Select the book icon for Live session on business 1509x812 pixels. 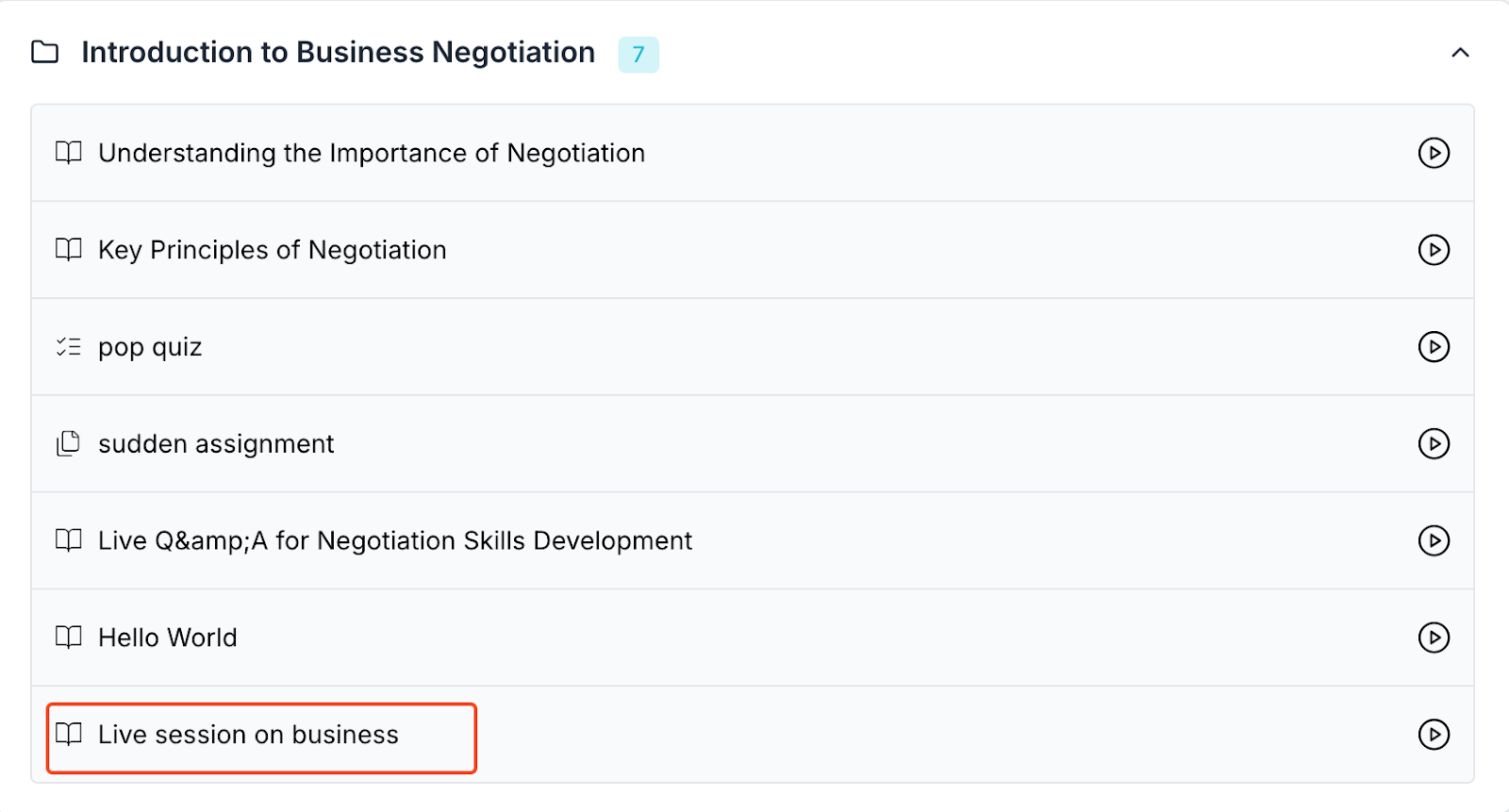pos(67,735)
